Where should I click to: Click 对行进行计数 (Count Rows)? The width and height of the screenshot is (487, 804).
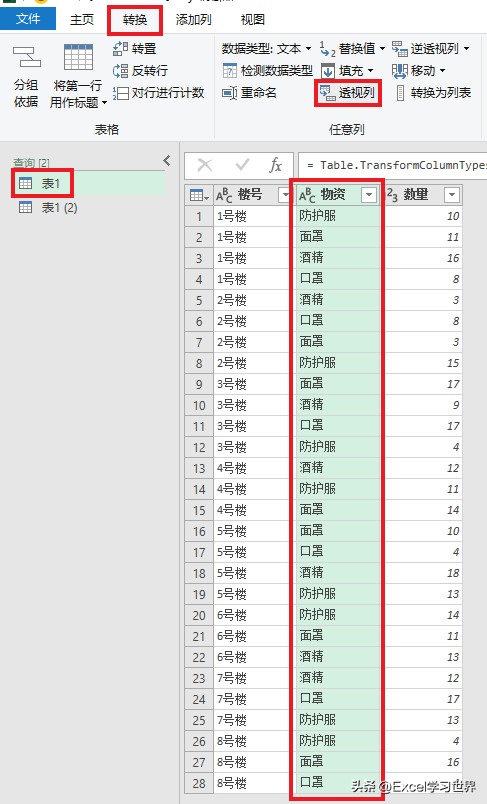pos(158,93)
